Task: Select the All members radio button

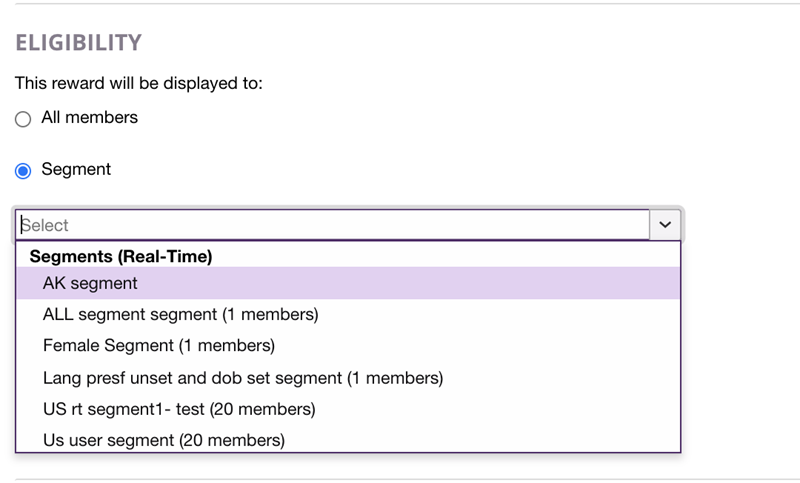Action: click(x=23, y=119)
